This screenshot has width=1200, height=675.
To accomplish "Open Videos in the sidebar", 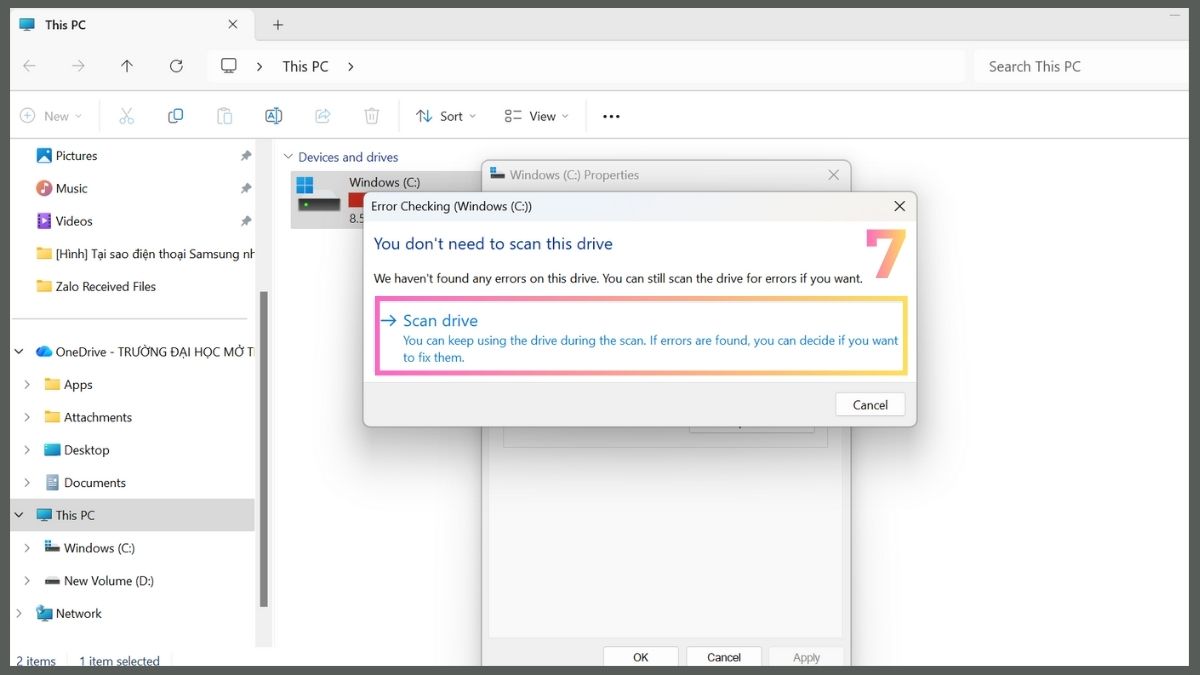I will pyautogui.click(x=64, y=221).
